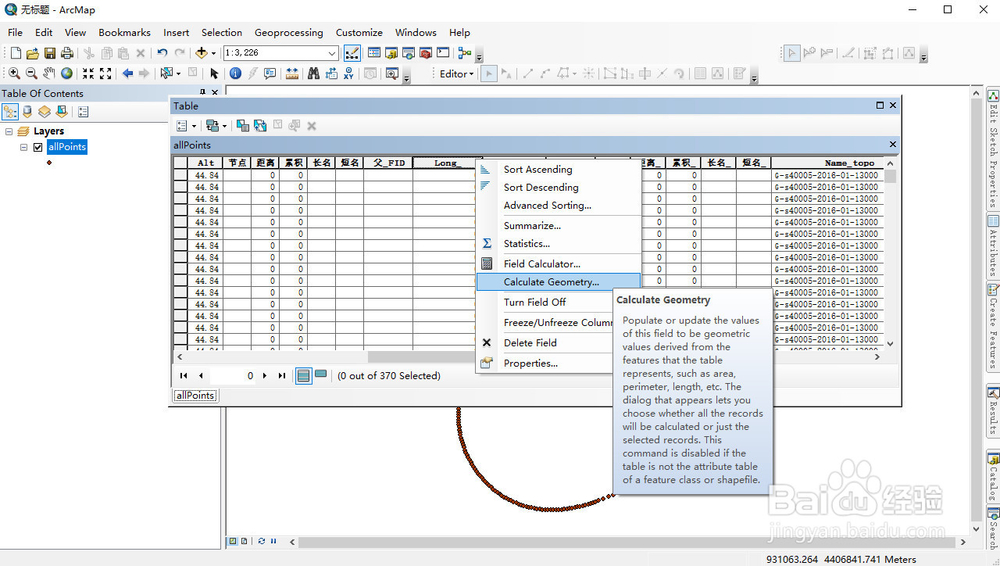This screenshot has height=566, width=1000.
Task: Open the Table Of Contents window icon
Action: coord(374,53)
